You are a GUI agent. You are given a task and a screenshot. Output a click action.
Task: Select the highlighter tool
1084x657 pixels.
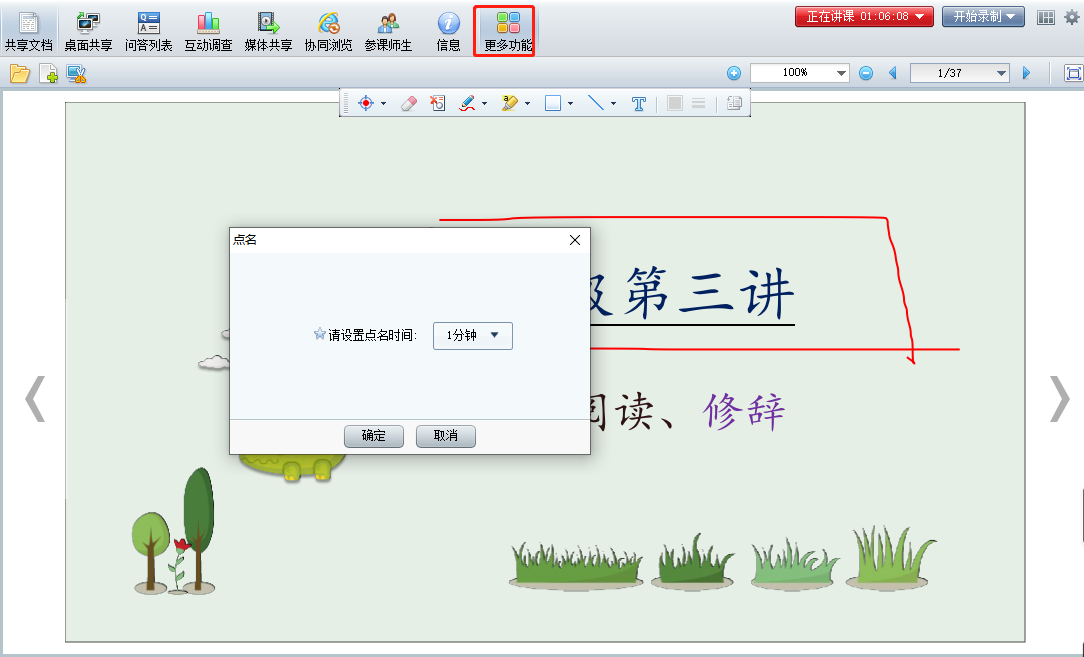point(510,103)
